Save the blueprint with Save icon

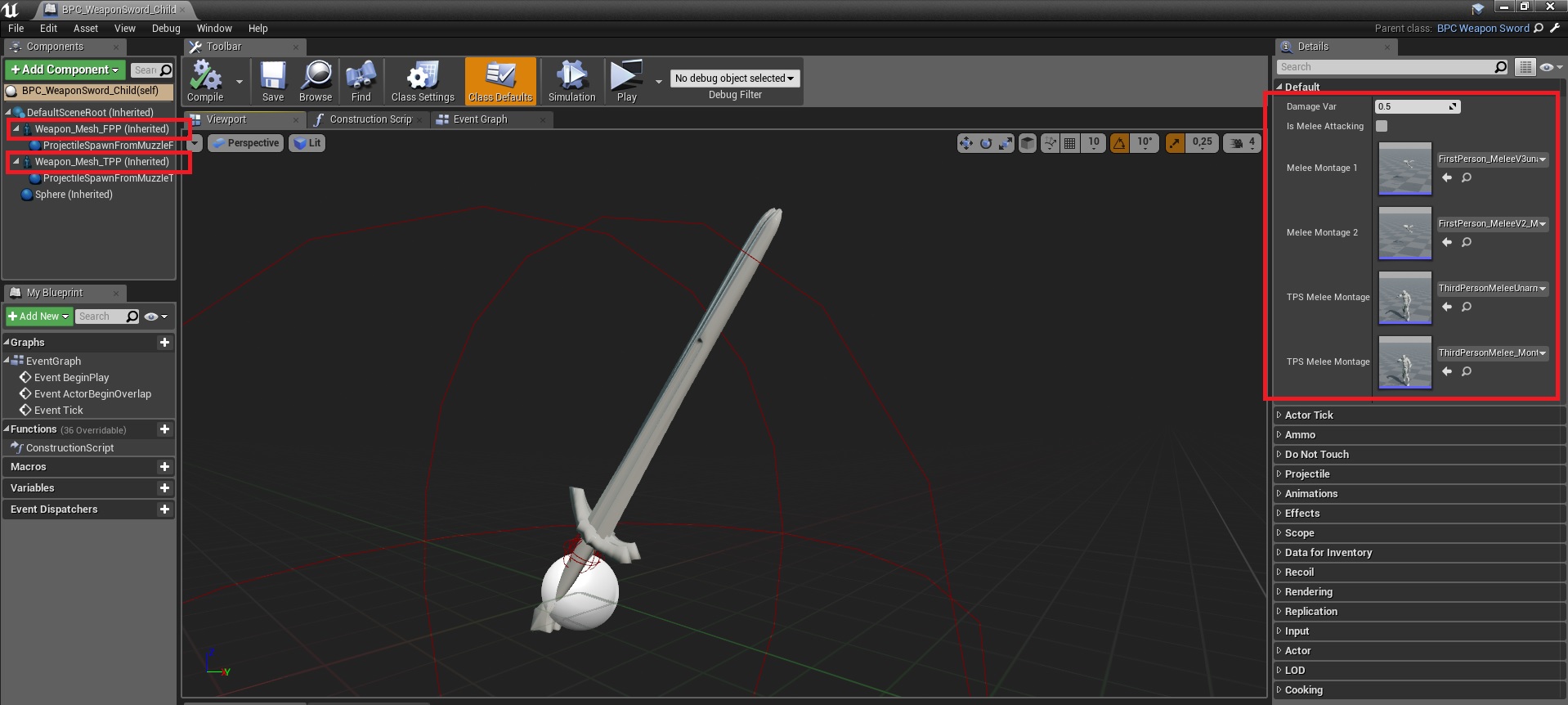coord(273,81)
